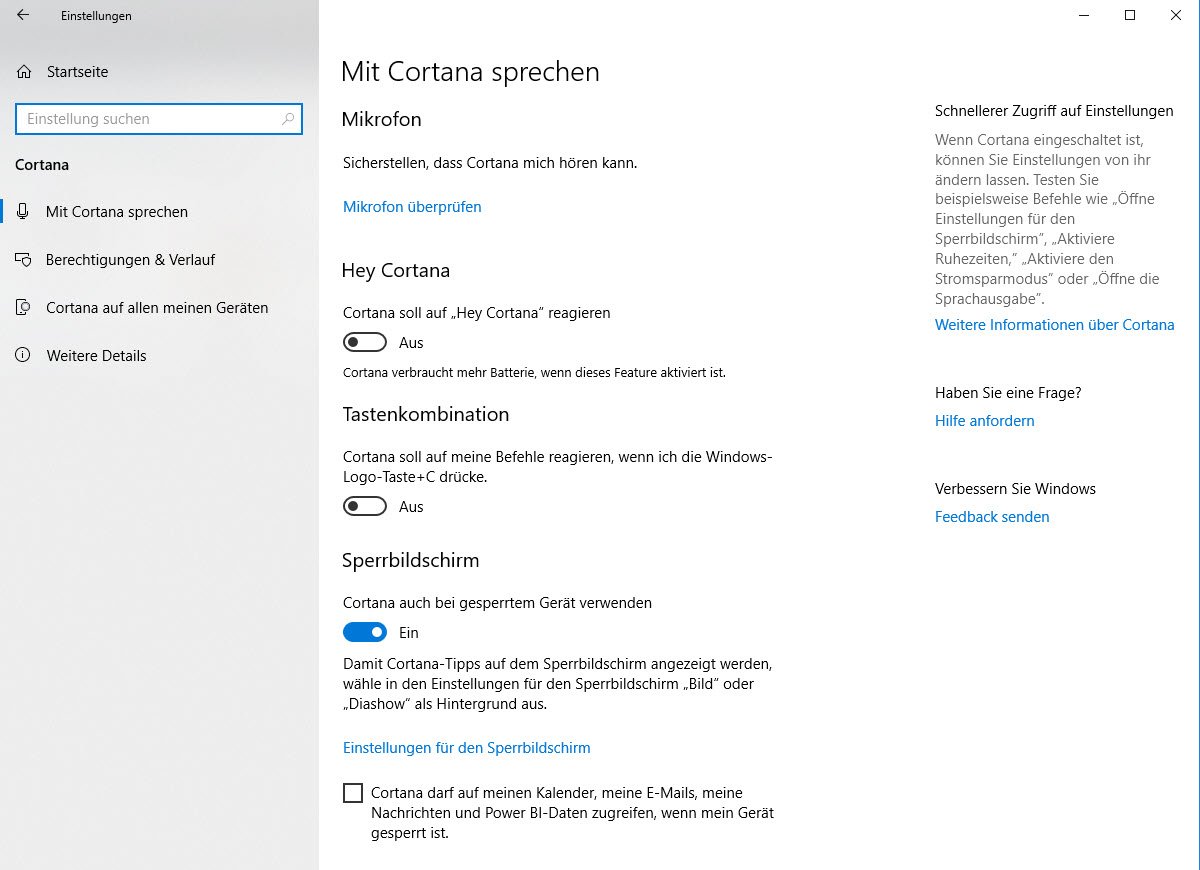Viewport: 1200px width, 870px height.
Task: Click the Haben Sie eine Frage? text
Action: pyautogui.click(x=1008, y=393)
